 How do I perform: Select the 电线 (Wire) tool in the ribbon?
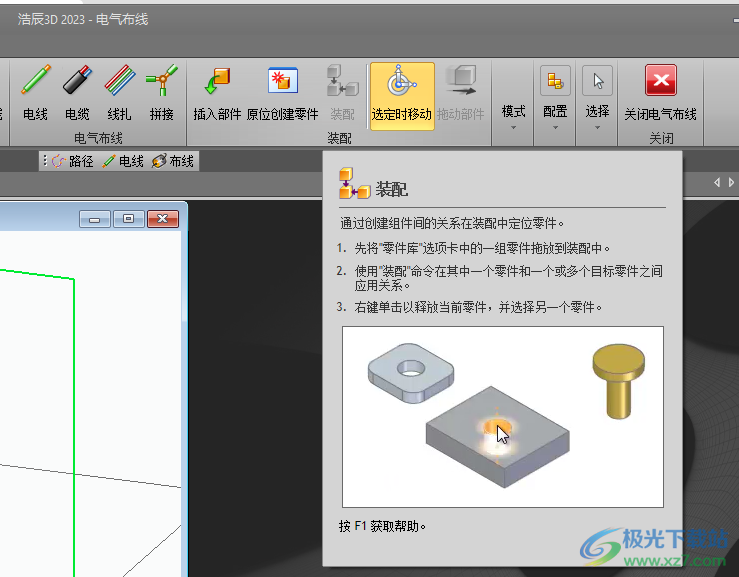coord(35,93)
